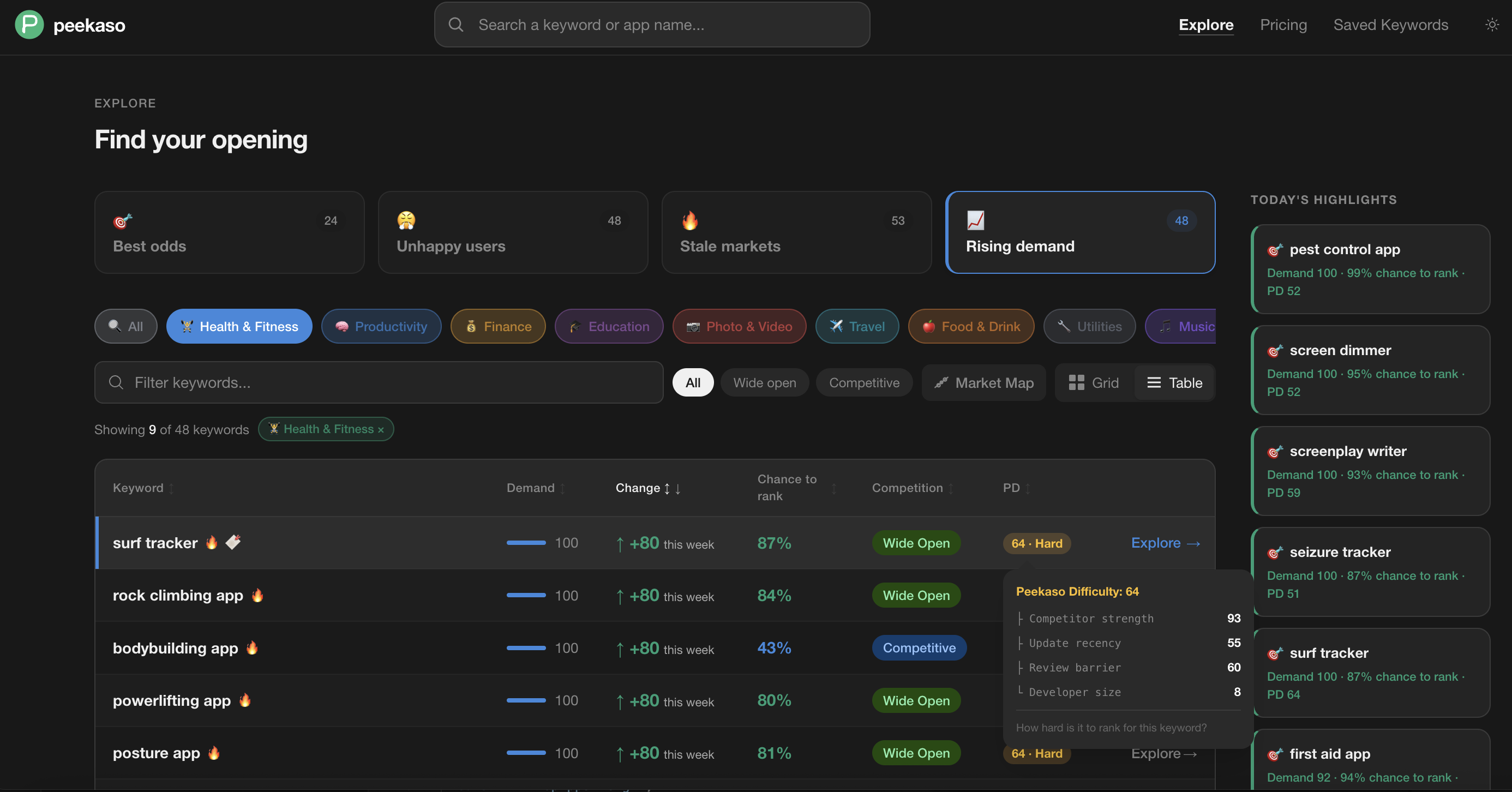Switch to Grid view
This screenshot has height=792, width=1512.
(1094, 383)
